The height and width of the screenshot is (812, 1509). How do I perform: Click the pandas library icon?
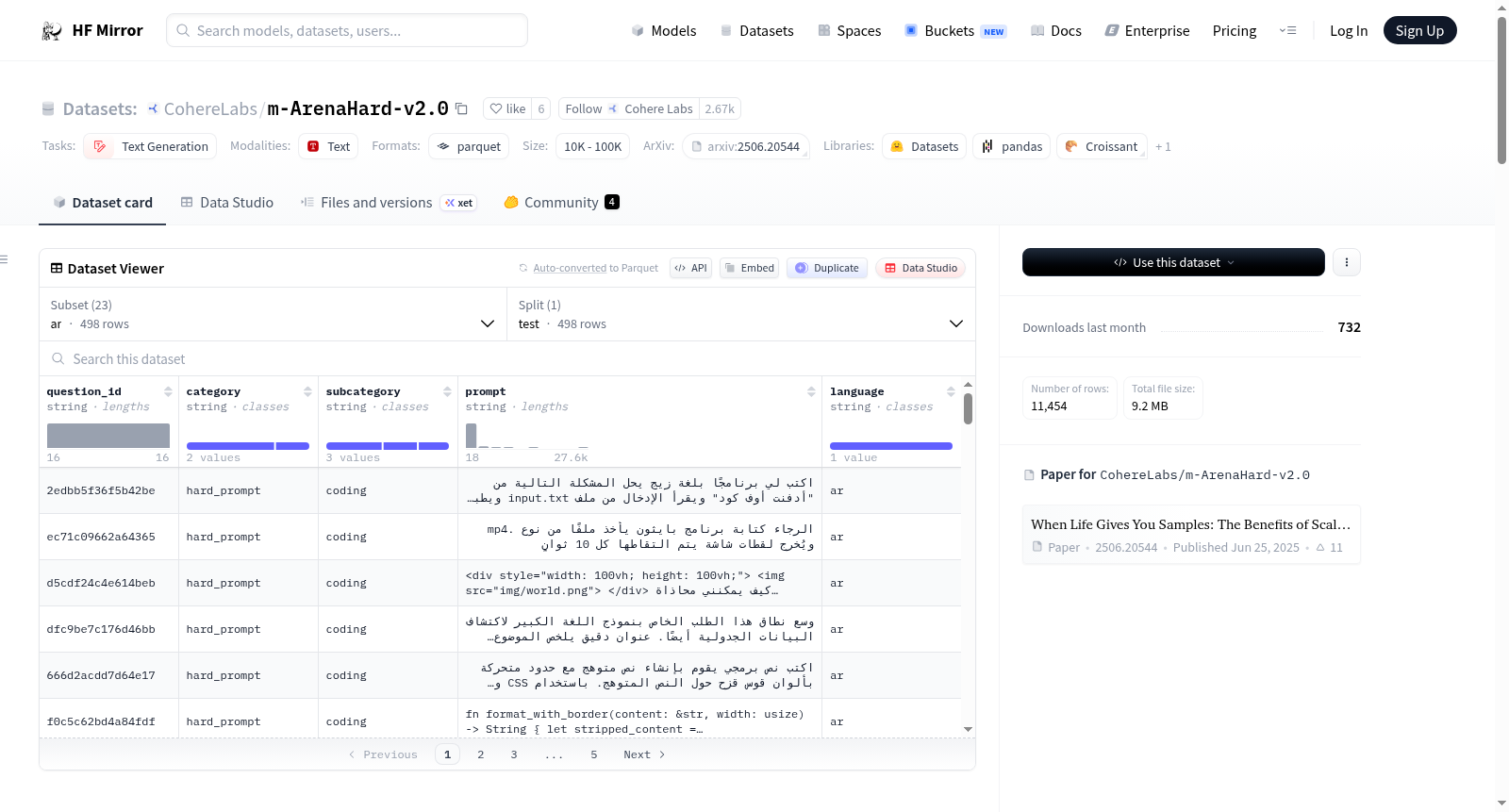tap(987, 146)
